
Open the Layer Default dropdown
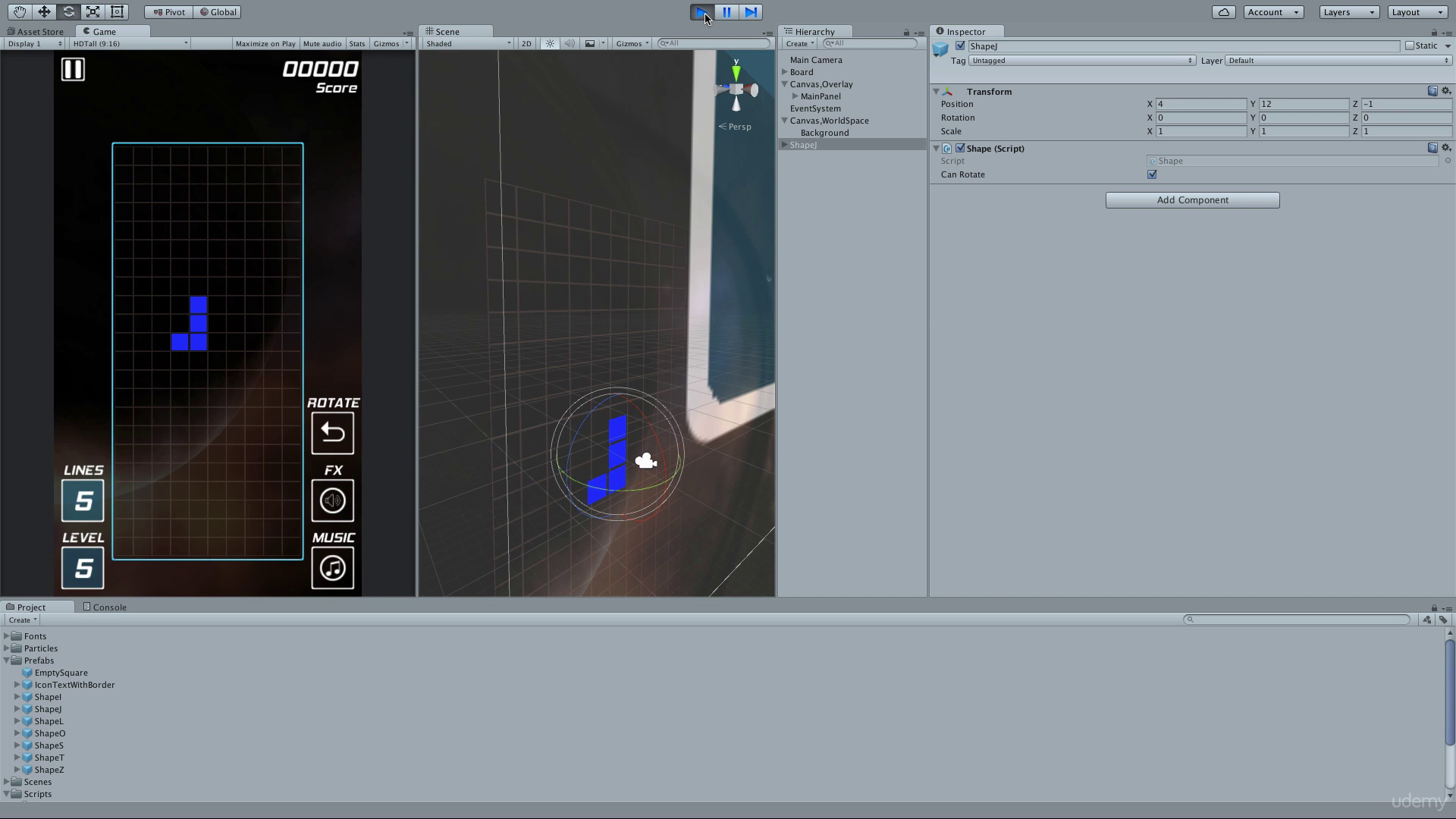[x=1338, y=60]
